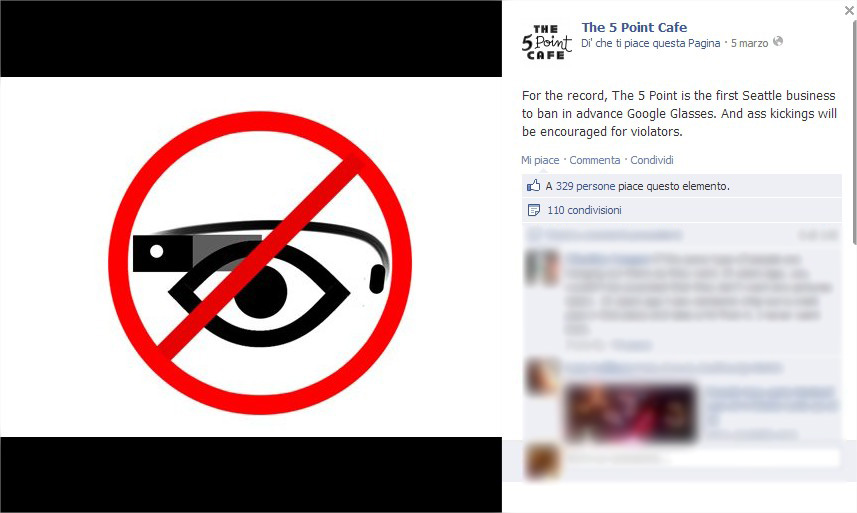
Task: Click The 5 Point Cafe logo avatar
Action: tap(546, 42)
